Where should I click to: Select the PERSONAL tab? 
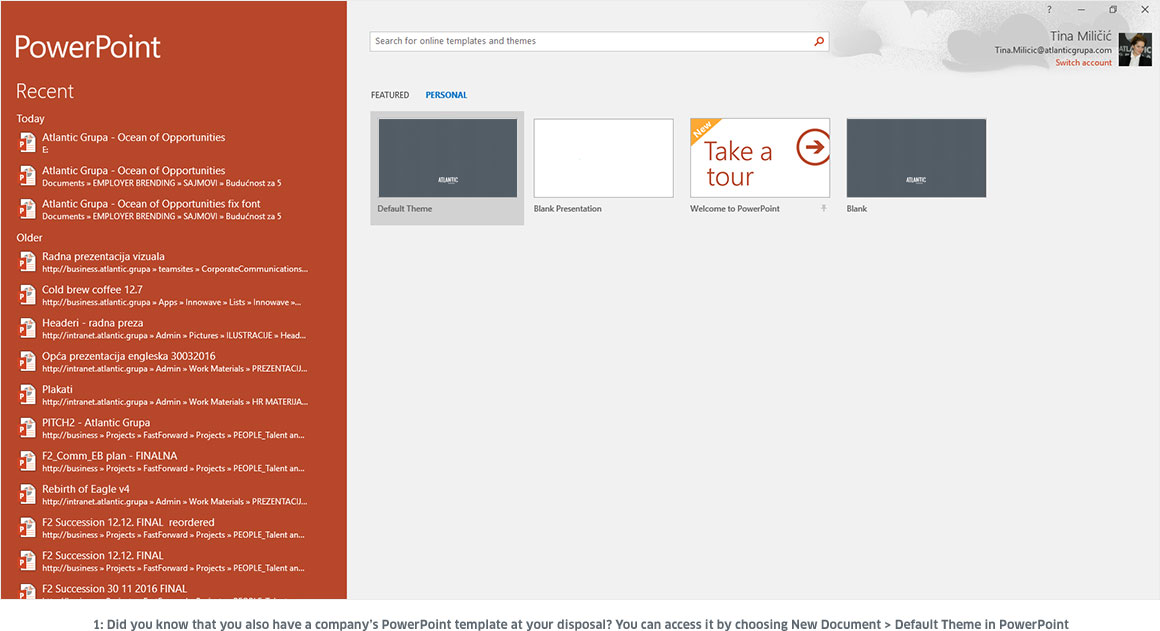click(446, 94)
